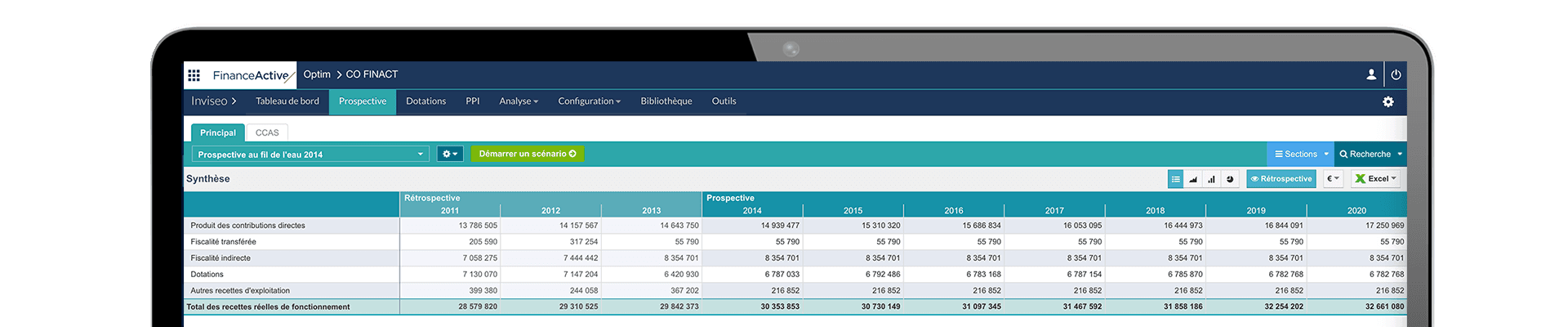1568x327 pixels.
Task: Open settings gear in navigation bar
Action: tap(1388, 101)
